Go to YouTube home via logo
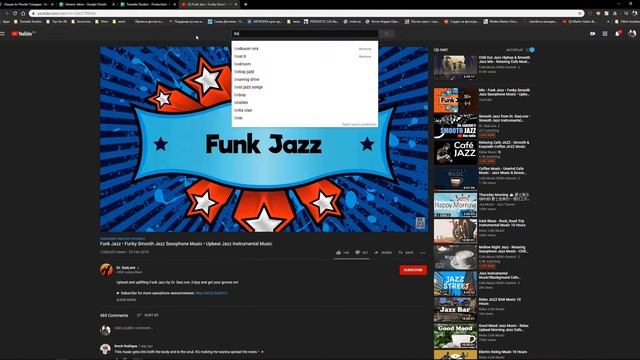Screen dimensions: 640x360 click(23, 34)
